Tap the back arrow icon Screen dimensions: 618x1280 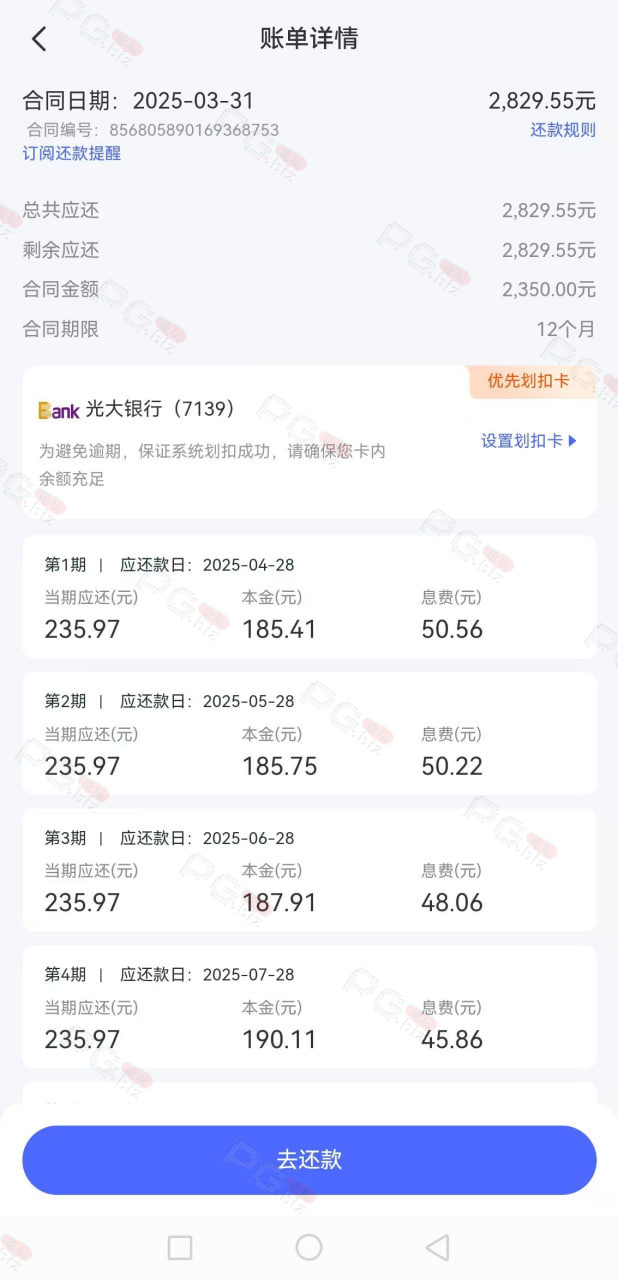pyautogui.click(x=39, y=39)
